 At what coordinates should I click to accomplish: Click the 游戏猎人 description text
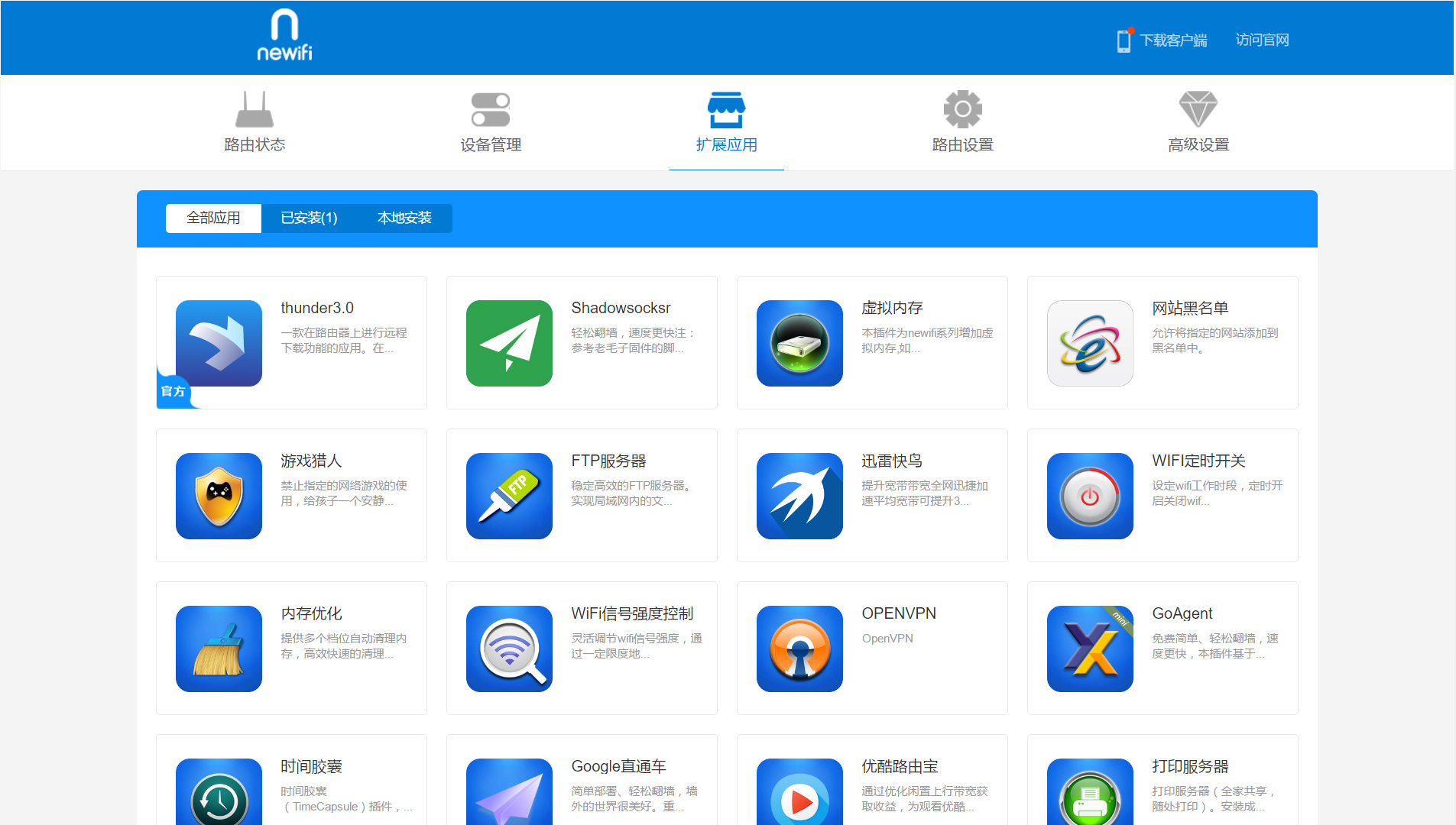[344, 493]
